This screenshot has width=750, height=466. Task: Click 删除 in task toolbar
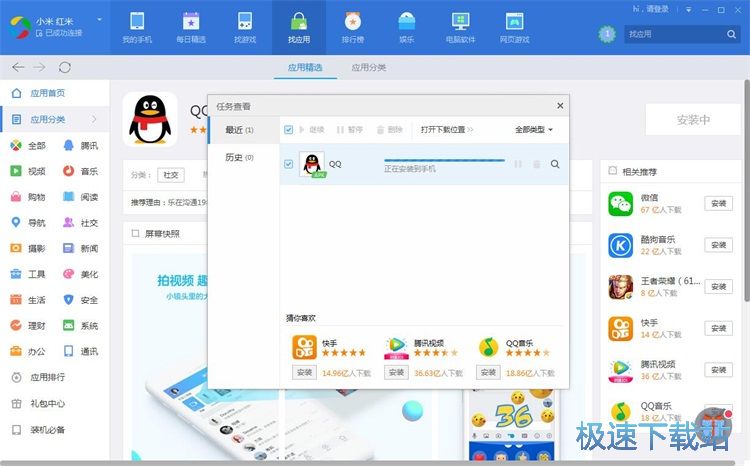pyautogui.click(x=389, y=130)
